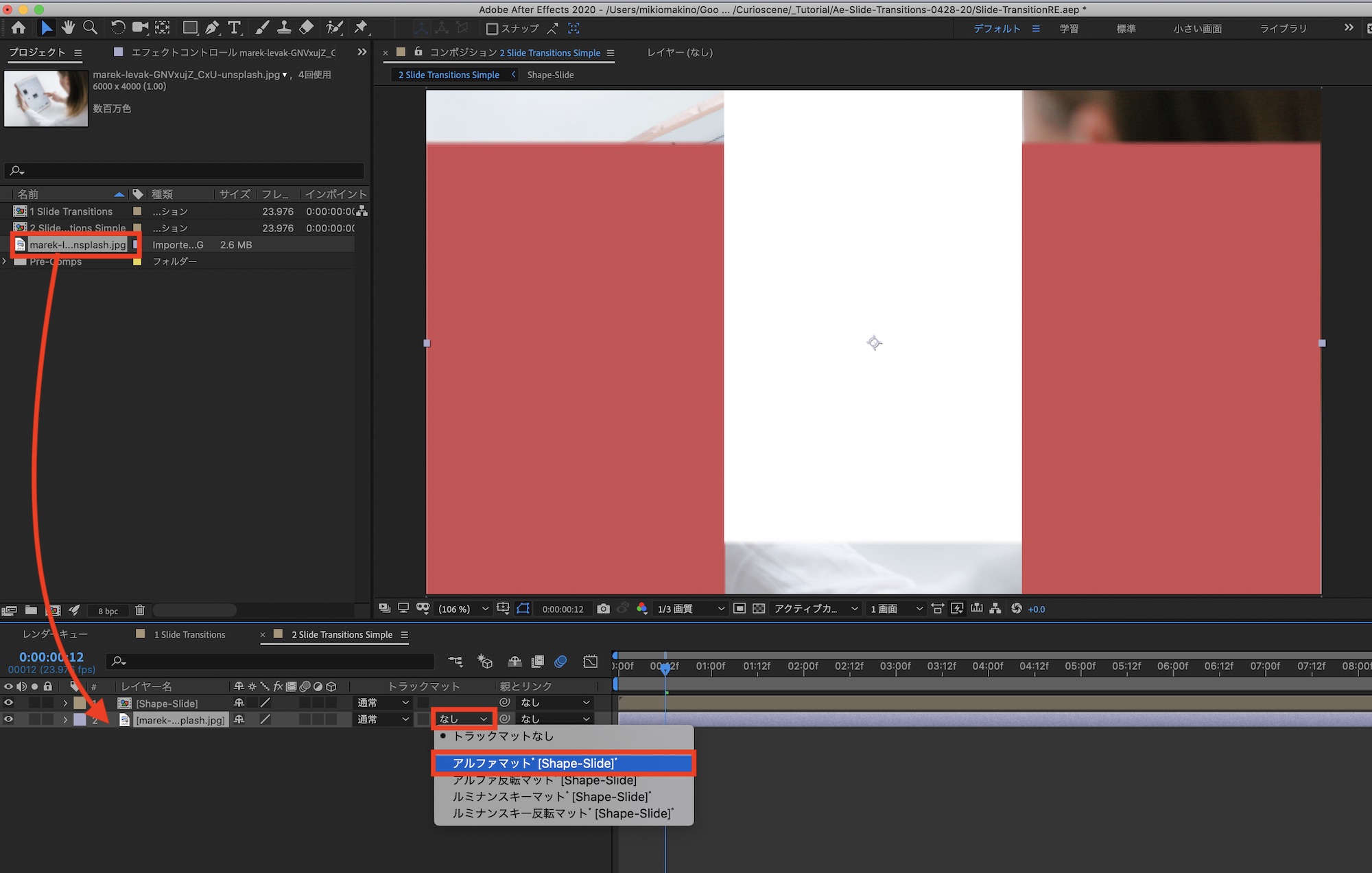
Task: Click the project search field
Action: point(185,170)
